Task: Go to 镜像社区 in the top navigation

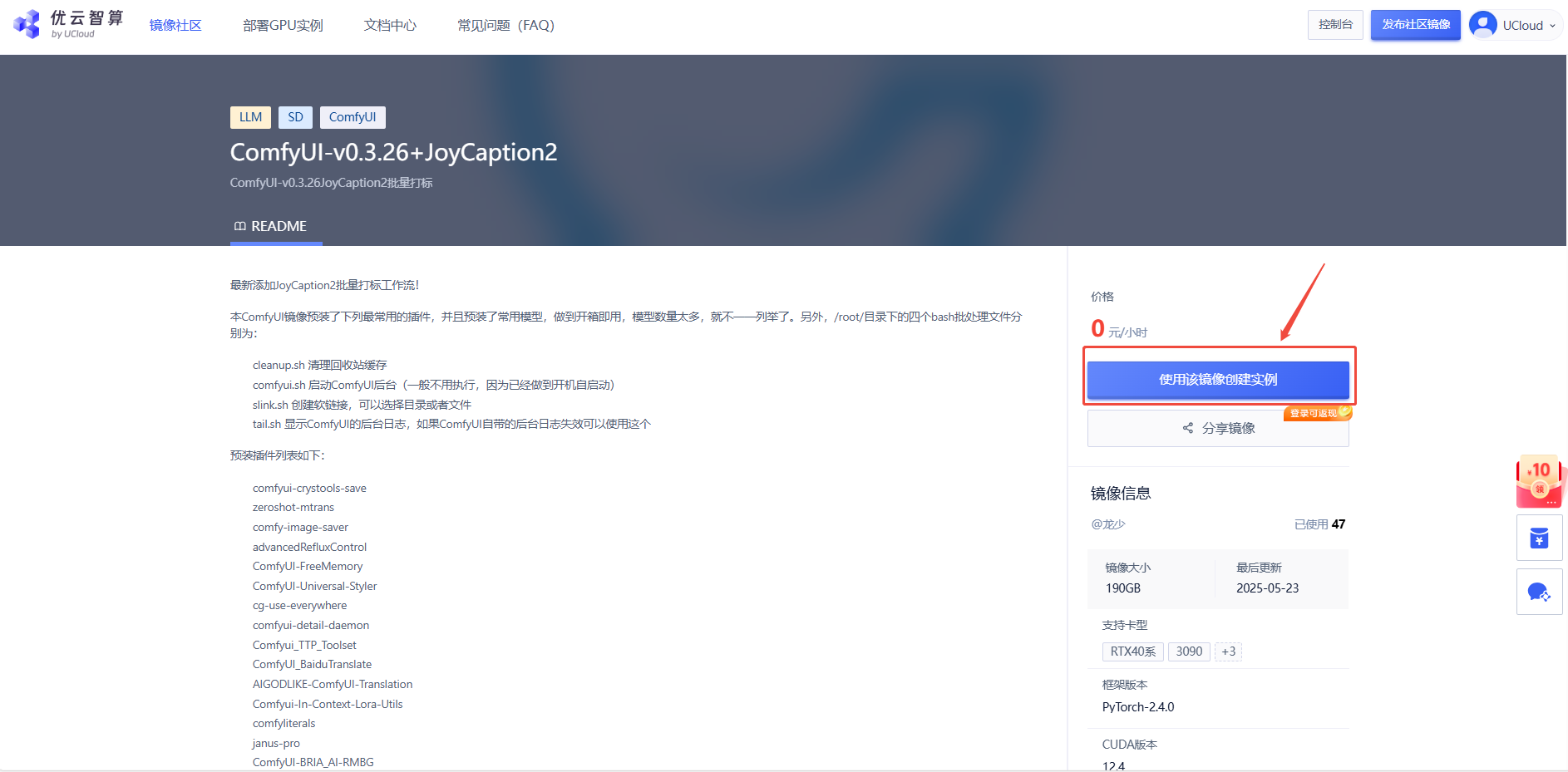Action: [x=175, y=25]
